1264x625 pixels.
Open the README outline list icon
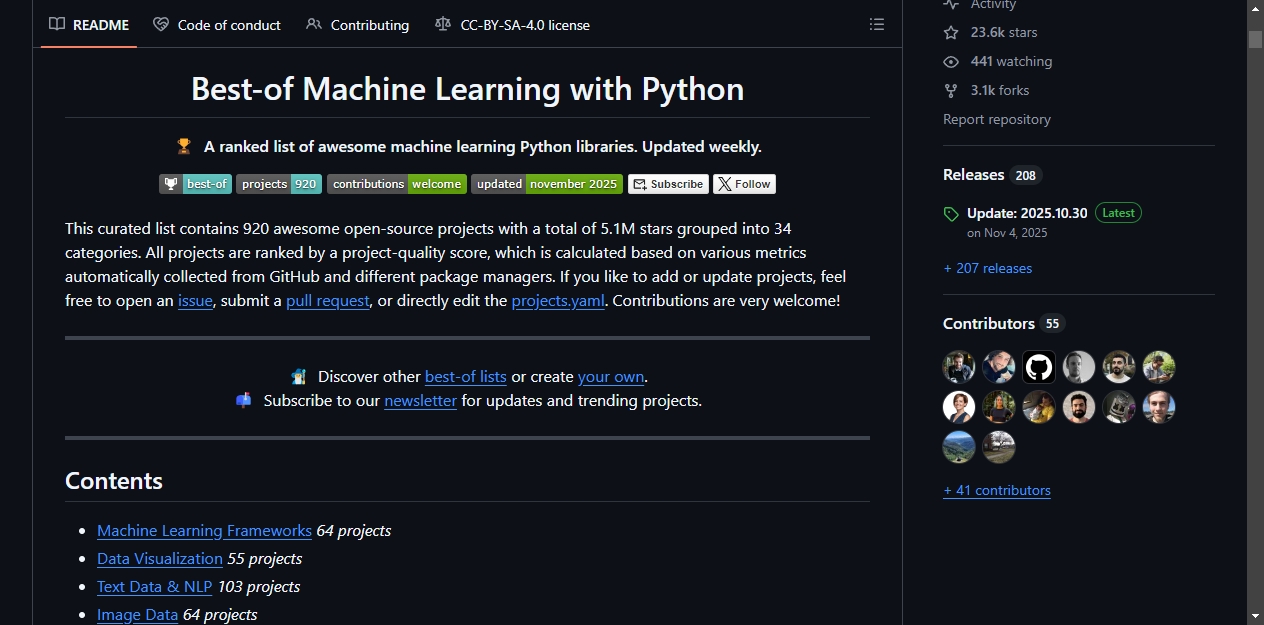pyautogui.click(x=877, y=25)
